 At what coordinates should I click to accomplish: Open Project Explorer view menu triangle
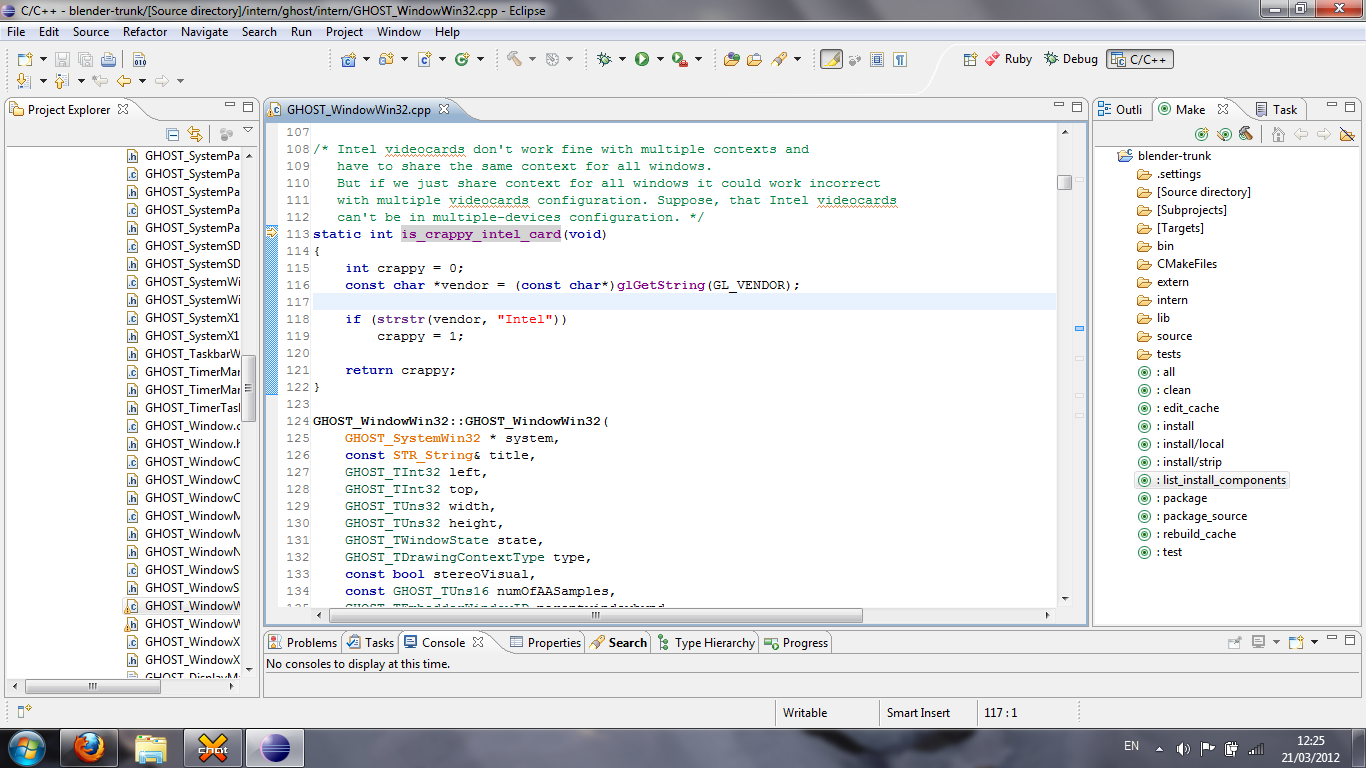coord(248,132)
